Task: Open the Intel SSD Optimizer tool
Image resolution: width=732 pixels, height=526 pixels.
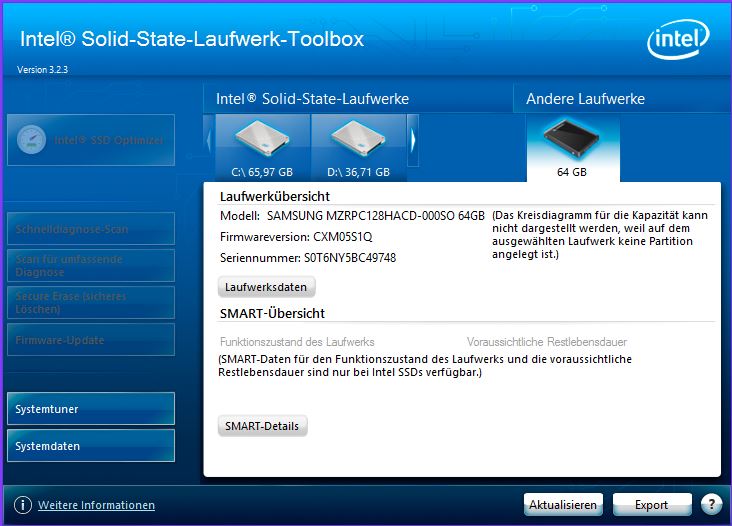Action: [x=91, y=140]
